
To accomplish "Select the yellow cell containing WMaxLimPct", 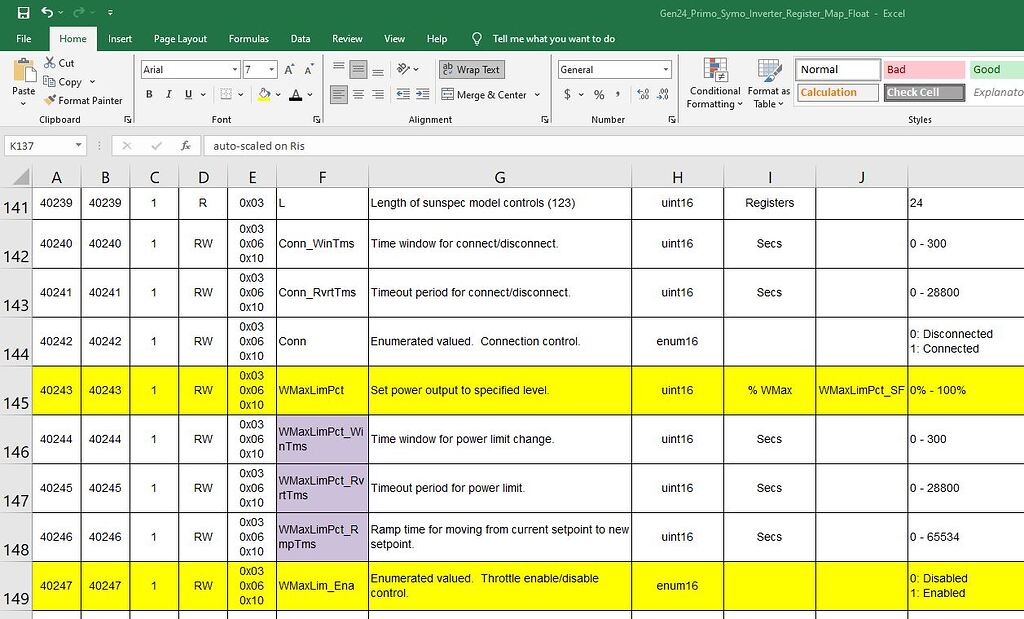I will click(322, 390).
